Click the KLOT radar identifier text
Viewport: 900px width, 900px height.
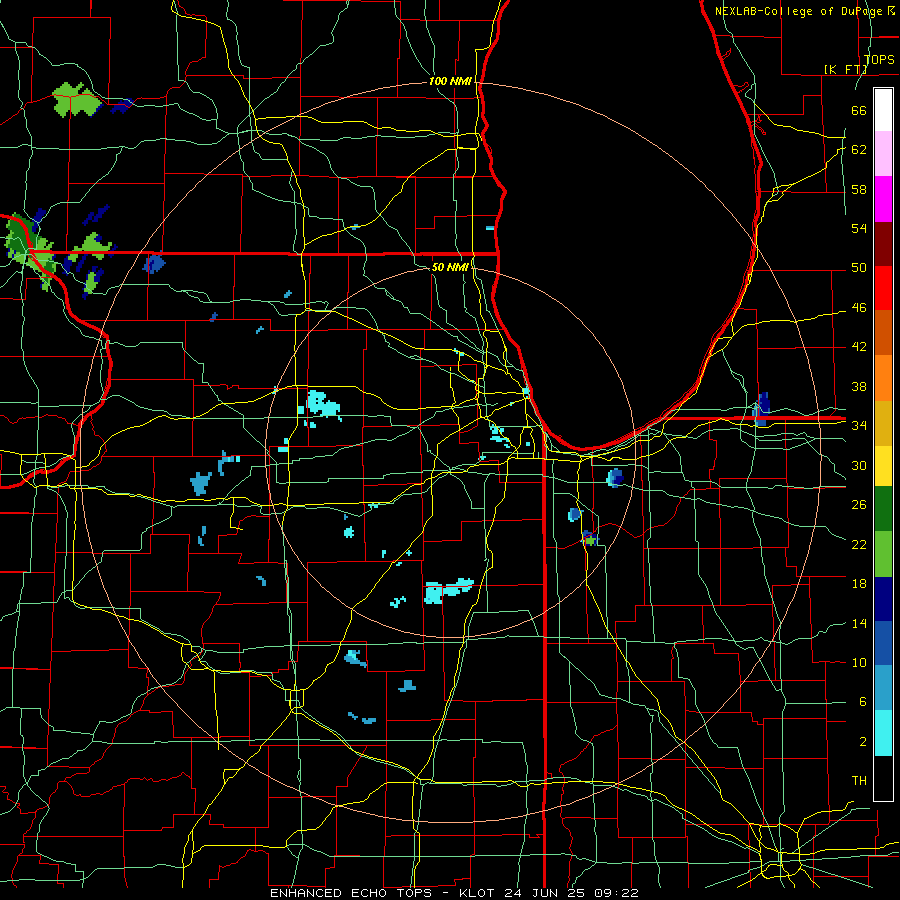tap(479, 893)
